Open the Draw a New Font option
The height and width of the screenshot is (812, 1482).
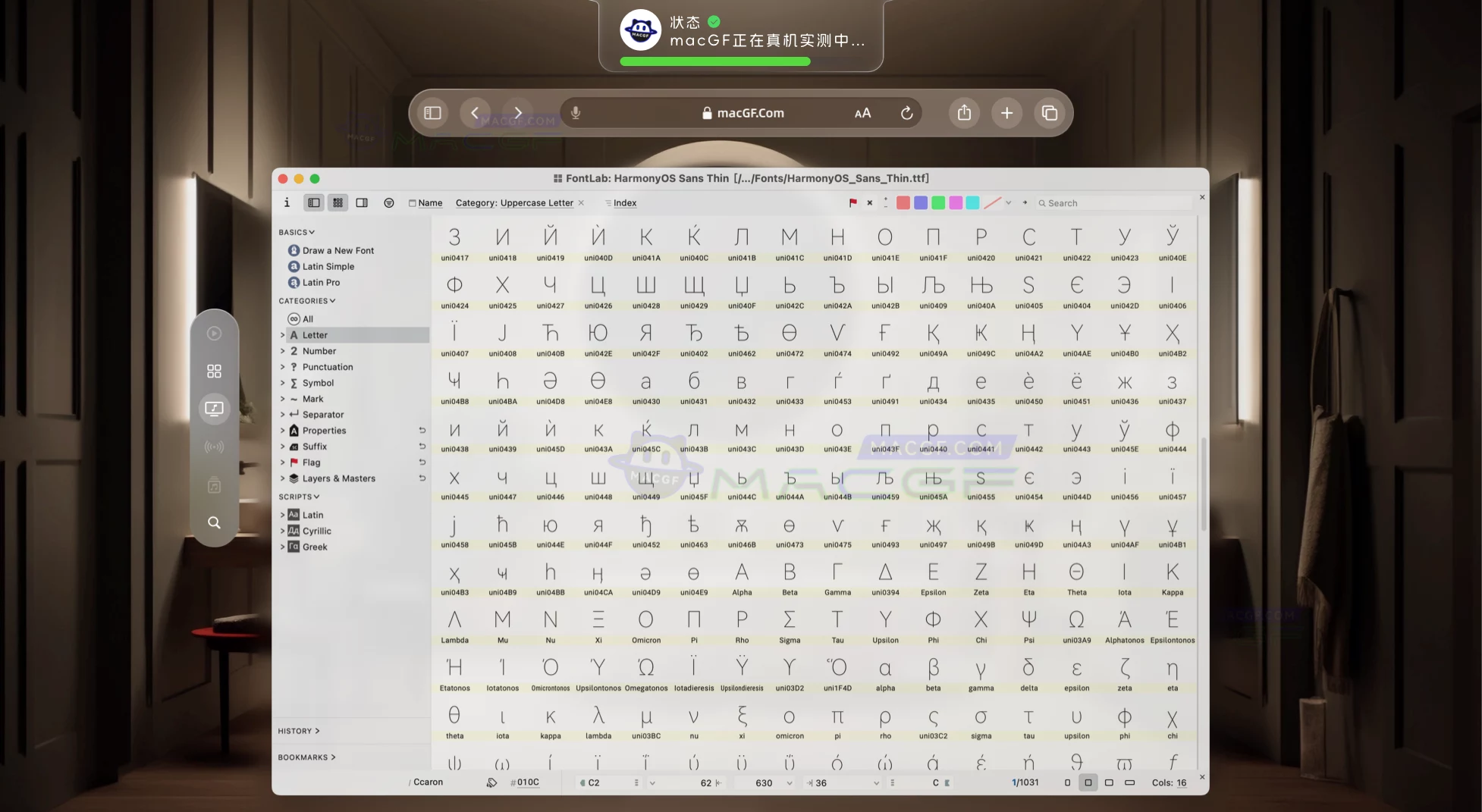338,249
